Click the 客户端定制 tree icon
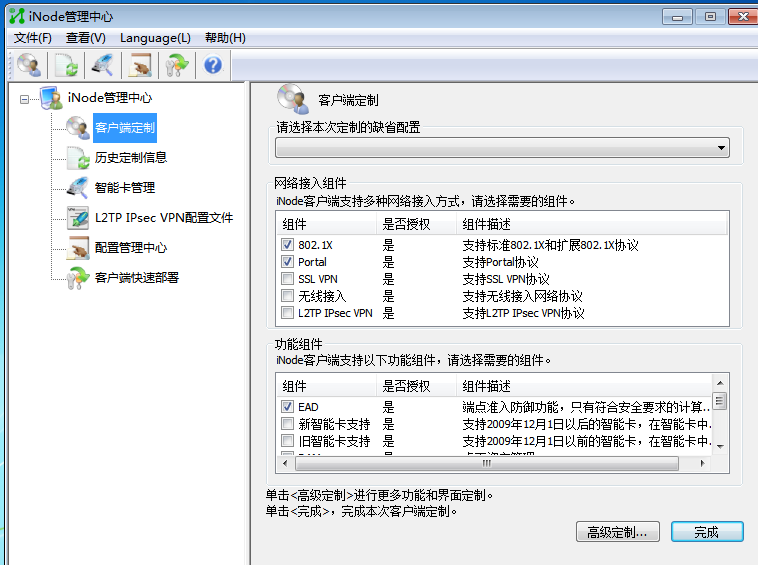This screenshot has height=565, width=758. click(x=78, y=128)
